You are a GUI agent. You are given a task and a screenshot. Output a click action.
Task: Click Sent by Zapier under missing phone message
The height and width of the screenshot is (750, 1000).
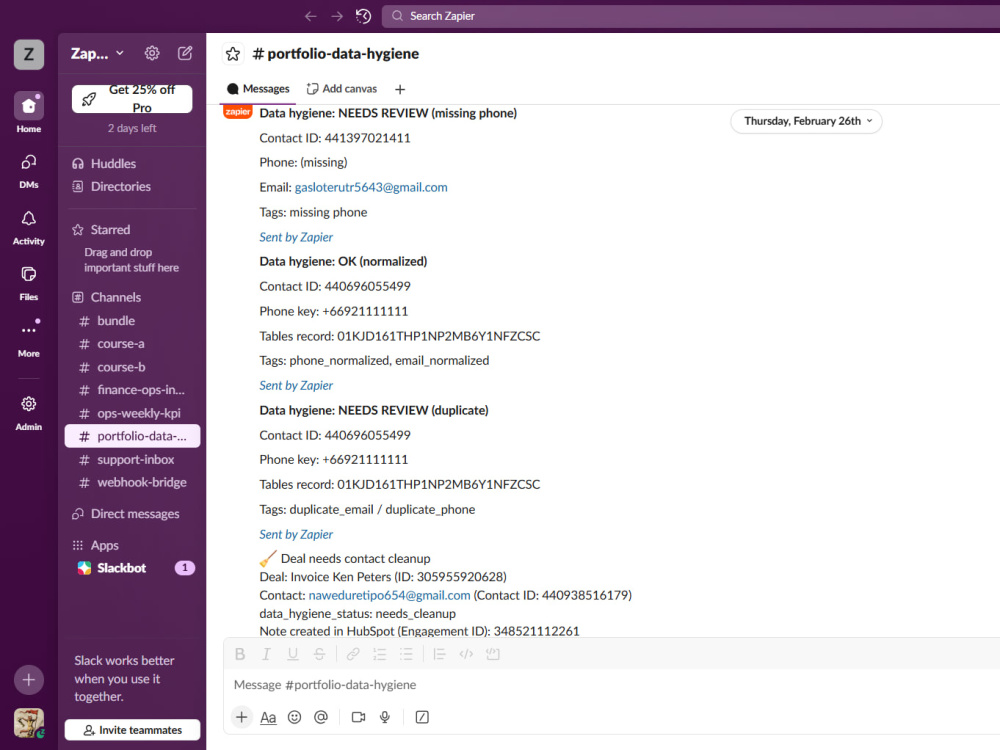point(296,237)
